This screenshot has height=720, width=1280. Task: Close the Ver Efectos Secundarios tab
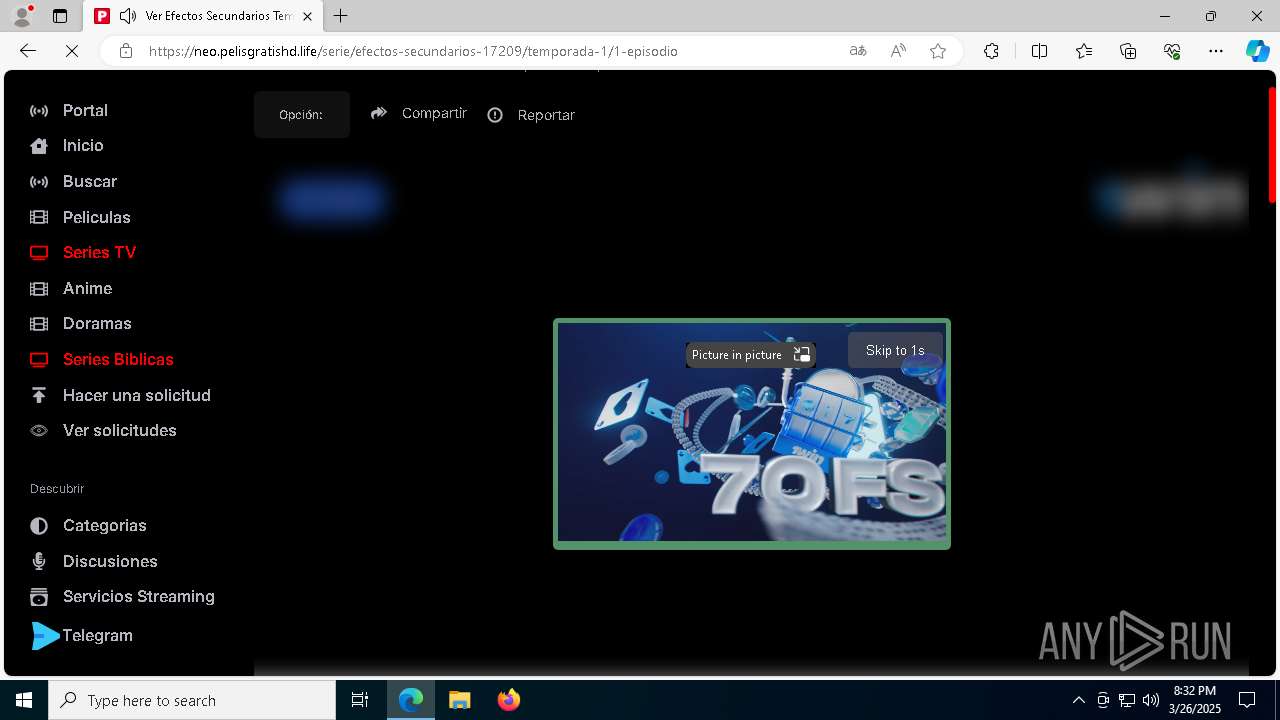(x=307, y=16)
